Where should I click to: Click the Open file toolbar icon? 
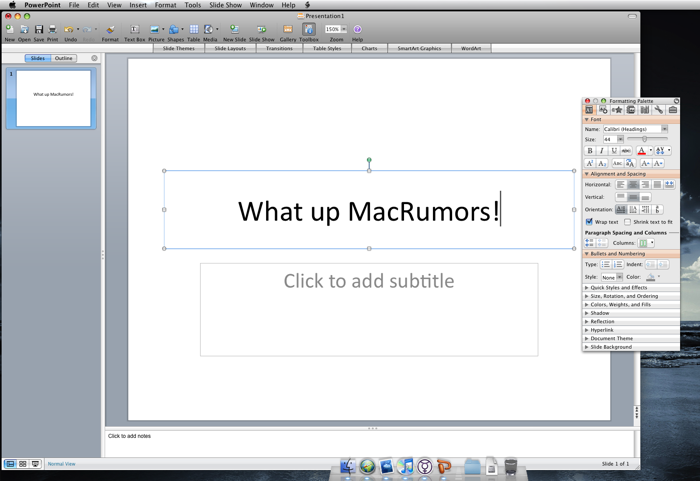click(x=24, y=29)
